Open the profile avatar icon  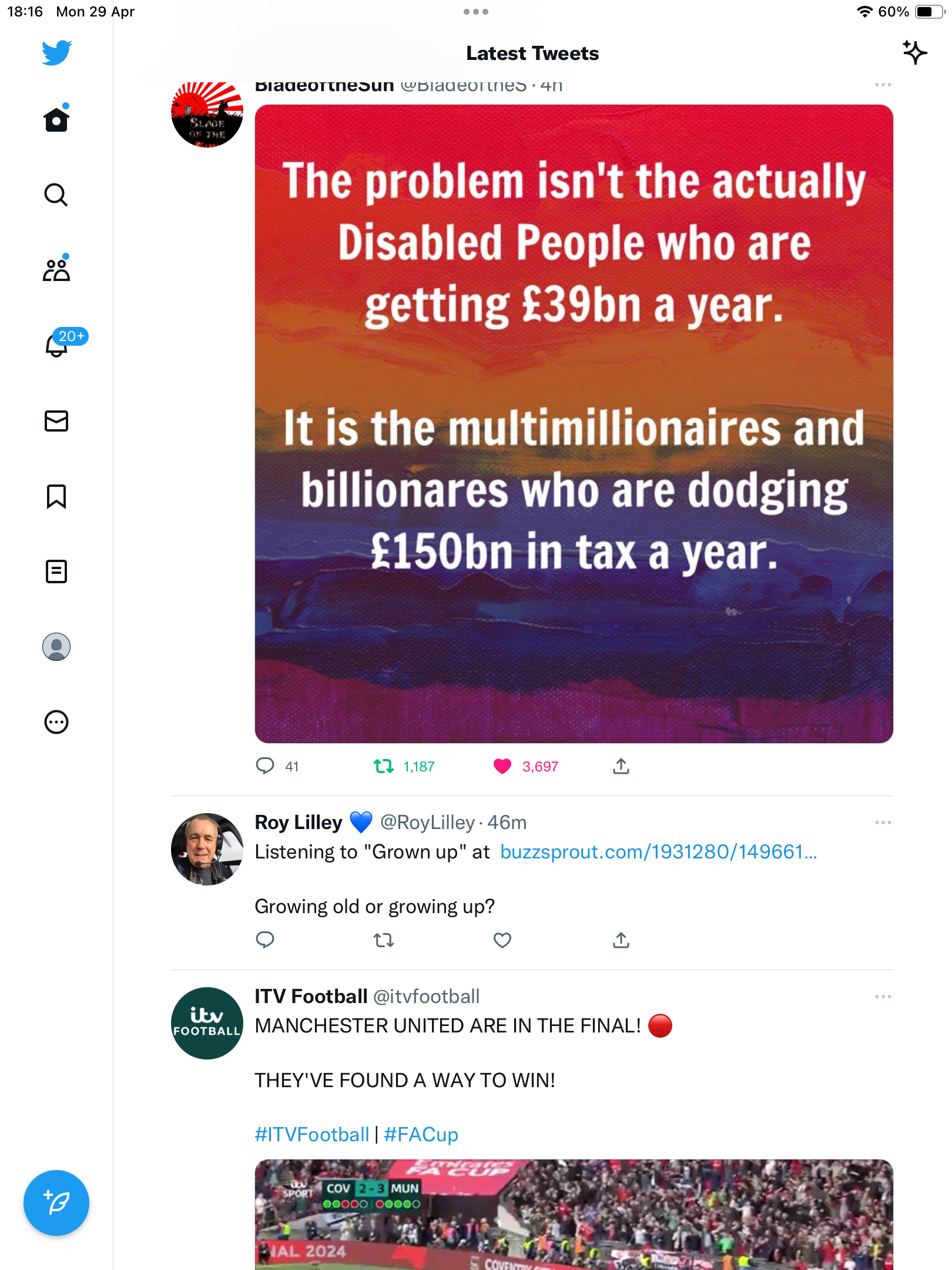pos(56,647)
